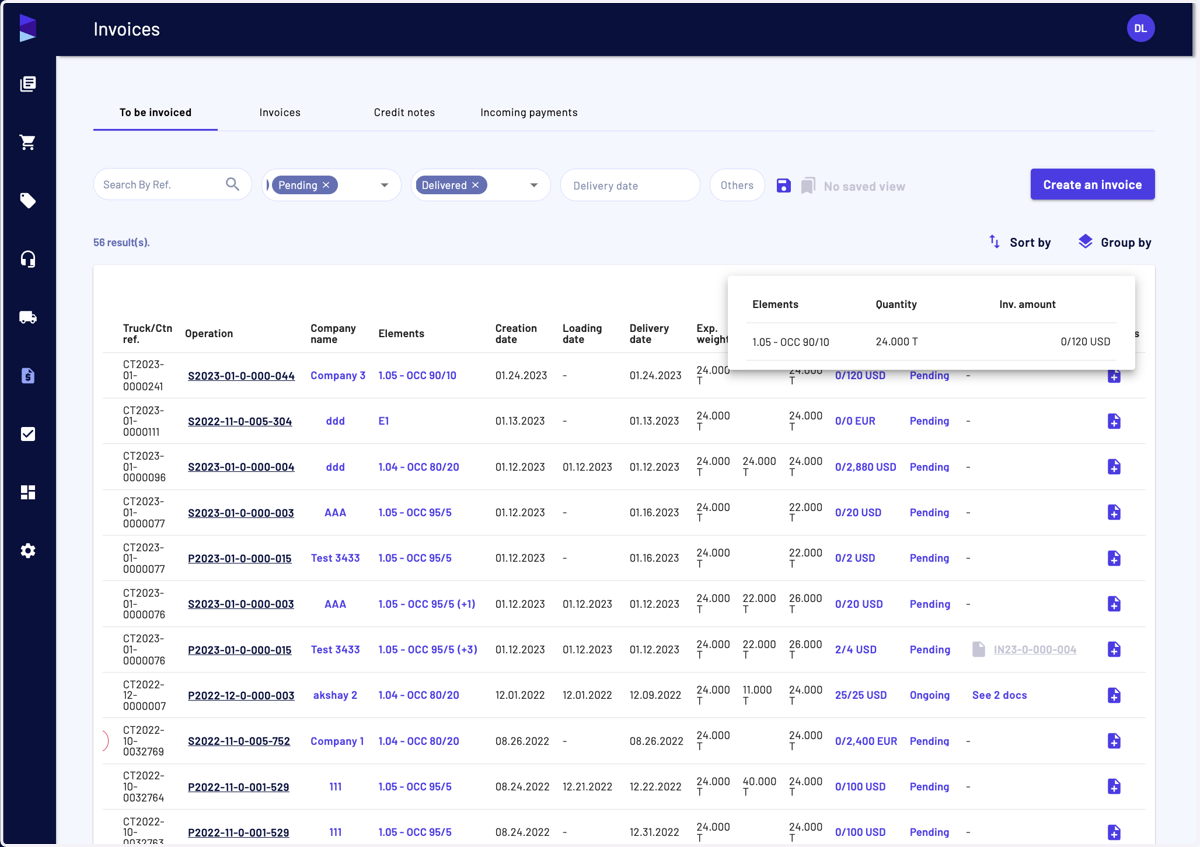The image size is (1200, 847).
Task: Open invoice IN23-0-000-004 link
Action: (1035, 649)
